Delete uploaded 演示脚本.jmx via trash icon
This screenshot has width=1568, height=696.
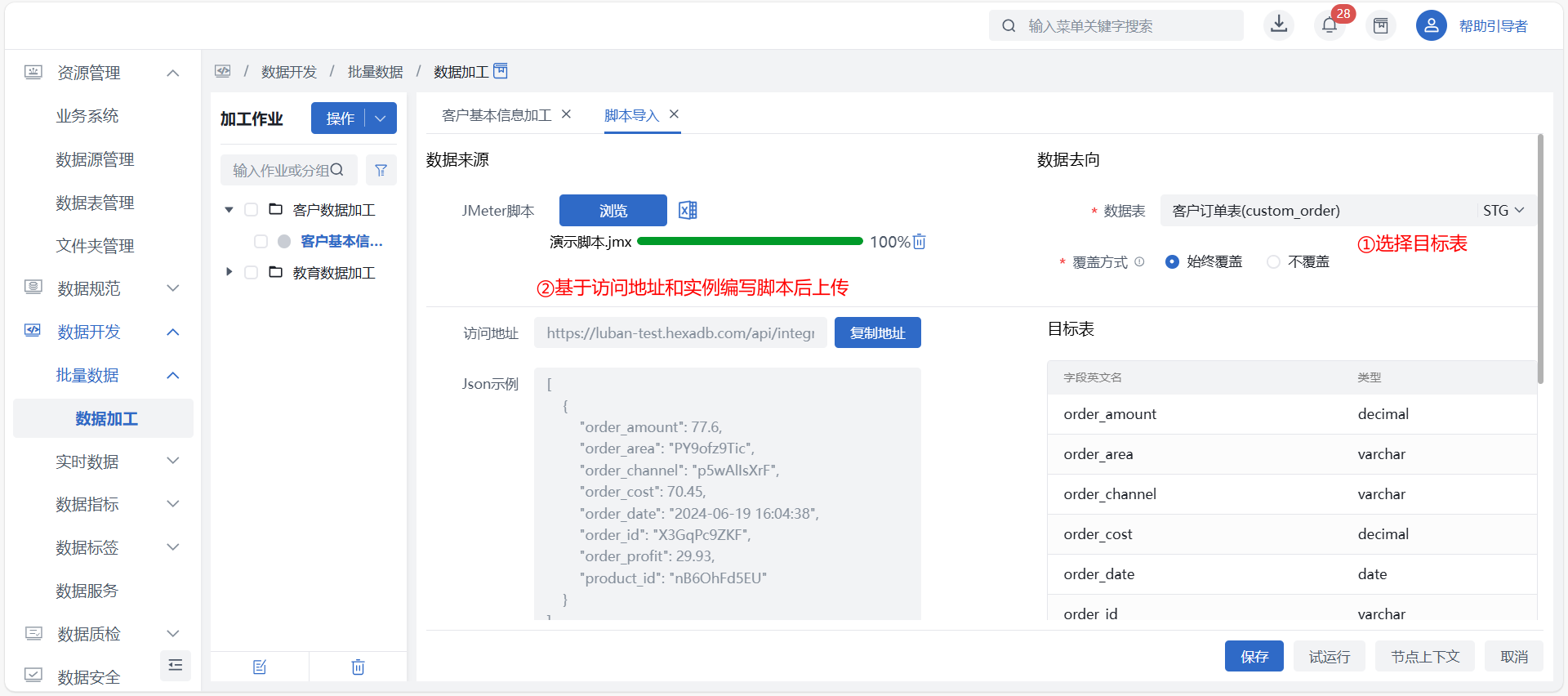click(x=920, y=242)
